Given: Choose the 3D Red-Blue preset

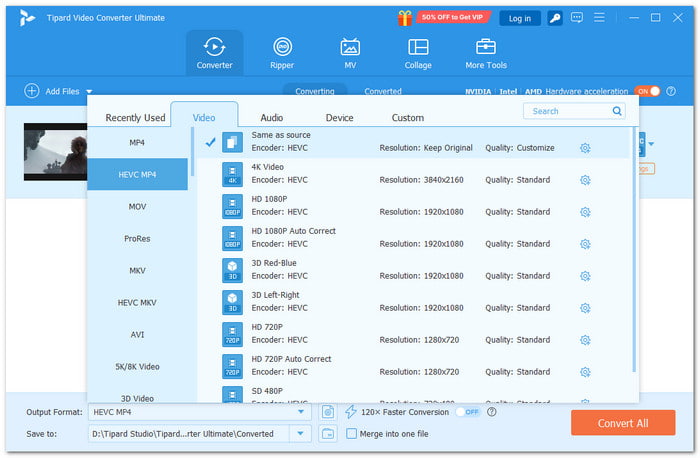Looking at the screenshot, I should click(412, 270).
